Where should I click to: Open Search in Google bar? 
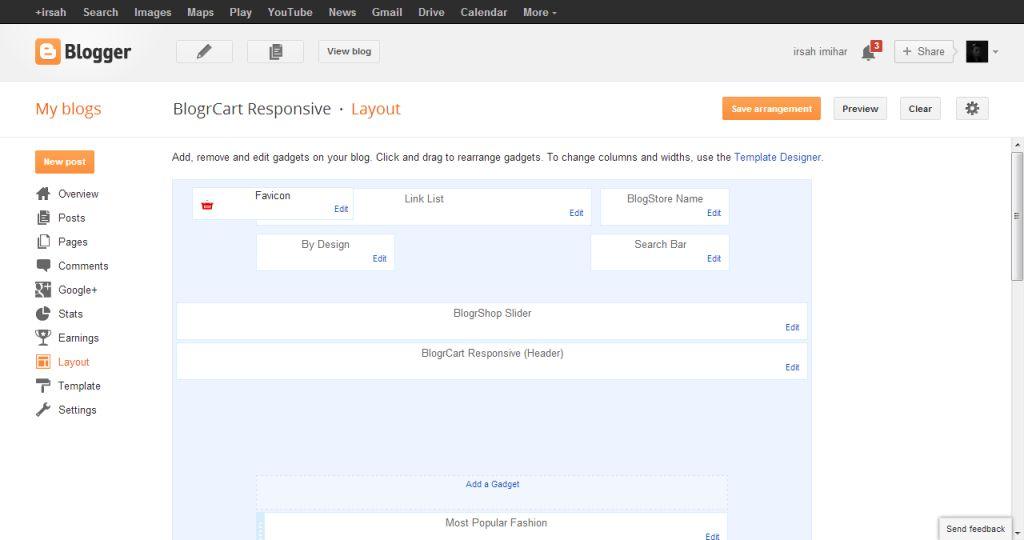coord(101,12)
